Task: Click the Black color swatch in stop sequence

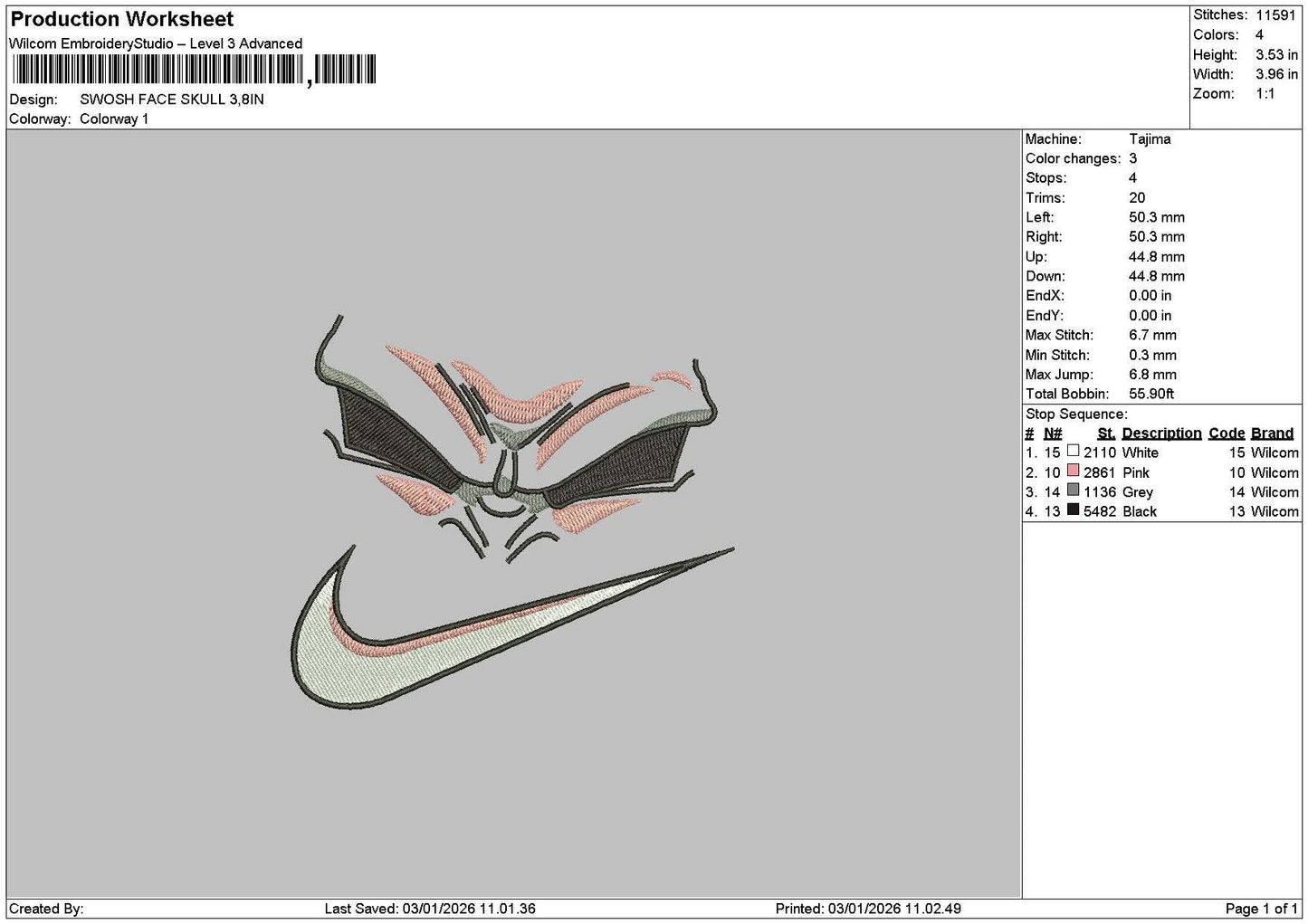Action: [1073, 510]
